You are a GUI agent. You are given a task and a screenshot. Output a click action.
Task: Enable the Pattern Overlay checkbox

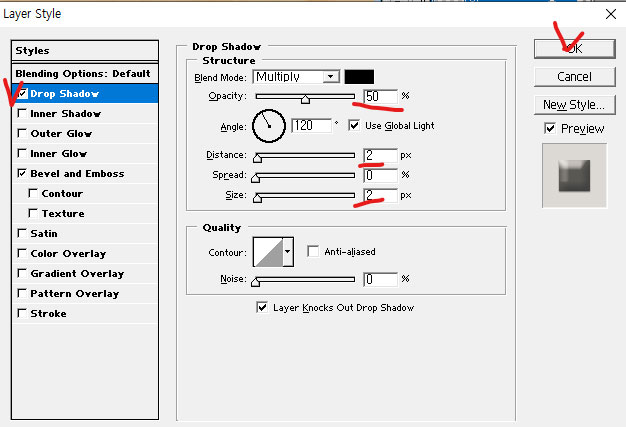click(x=22, y=293)
